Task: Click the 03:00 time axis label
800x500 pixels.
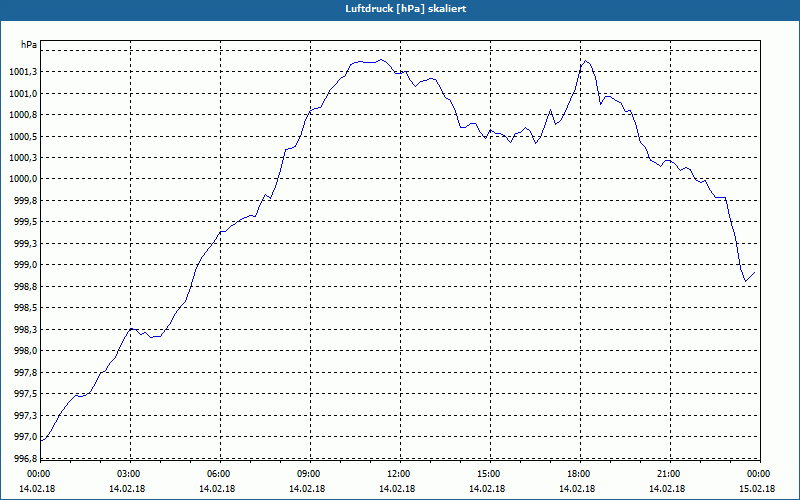Action: click(128, 474)
